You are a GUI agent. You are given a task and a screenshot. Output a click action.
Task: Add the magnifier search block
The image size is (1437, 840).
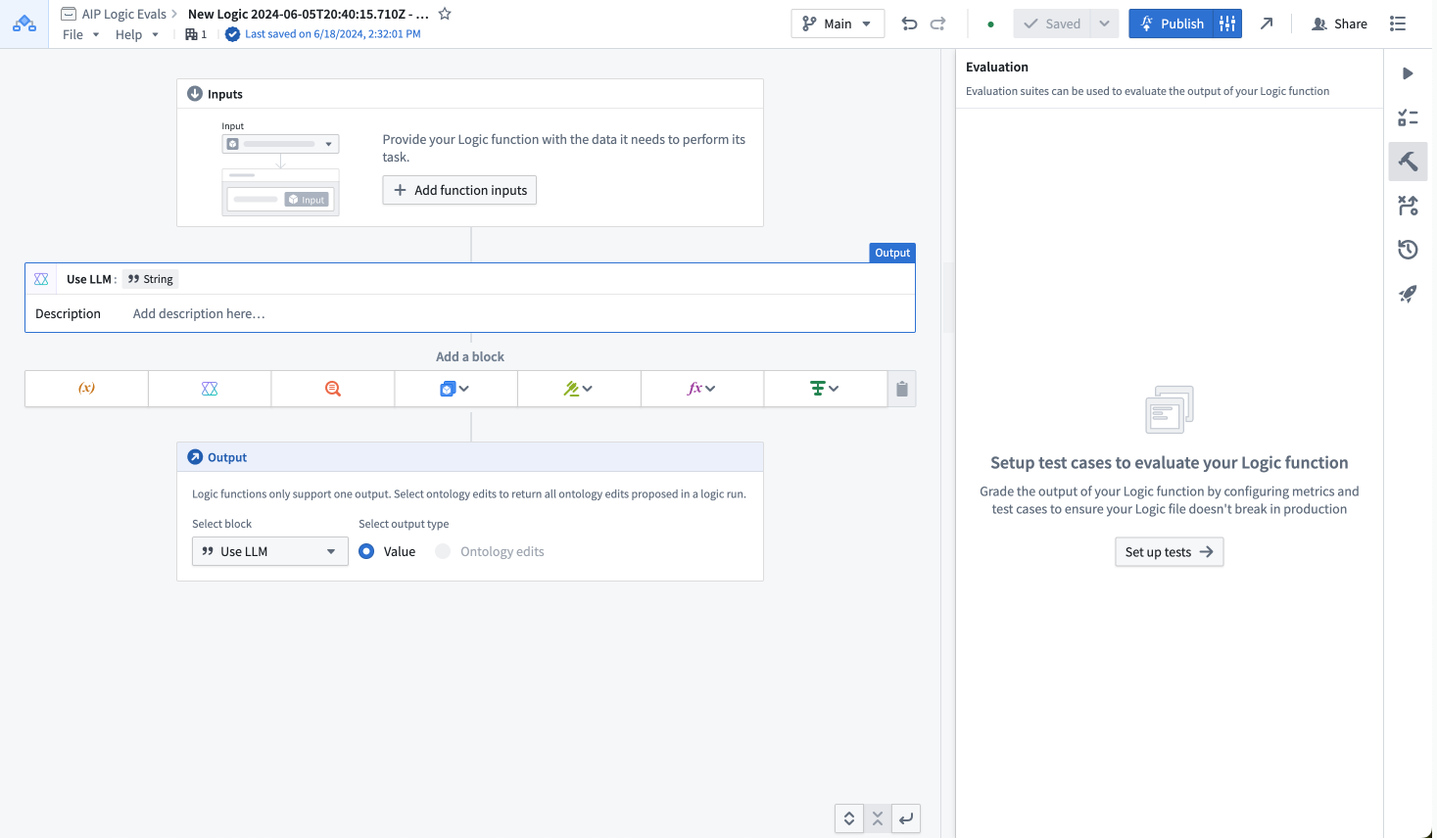tap(333, 389)
